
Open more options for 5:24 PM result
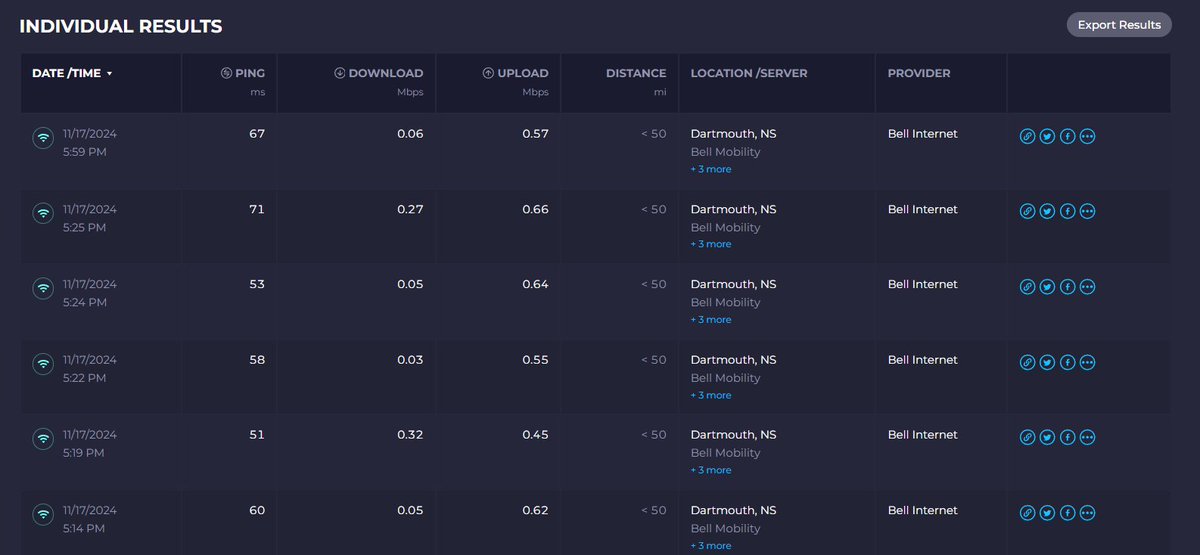click(x=1088, y=286)
